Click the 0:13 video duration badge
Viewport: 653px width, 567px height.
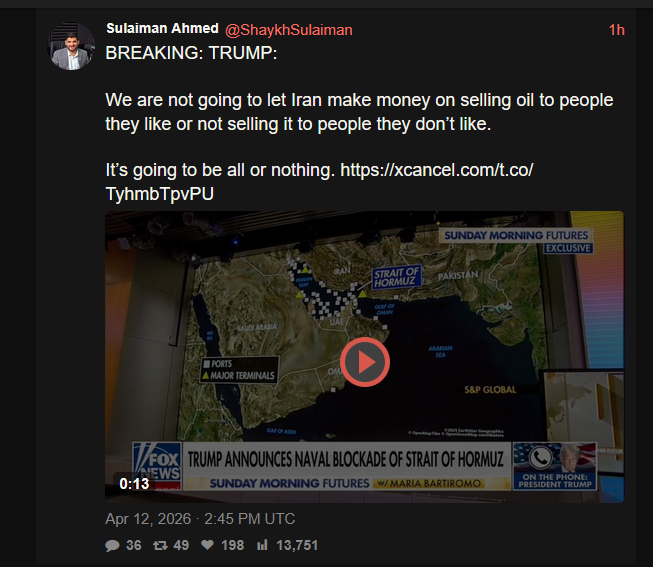(x=134, y=484)
